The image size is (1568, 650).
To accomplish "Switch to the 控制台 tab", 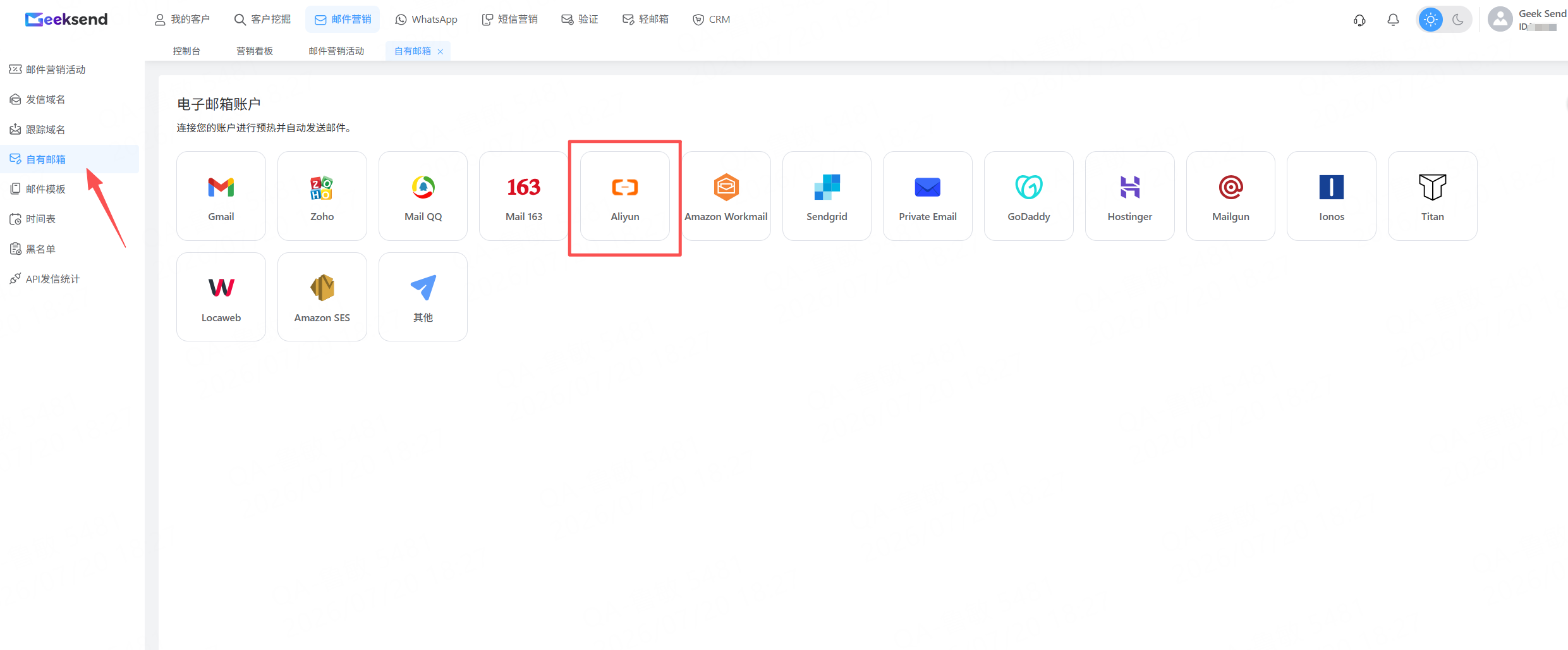I will tap(186, 51).
